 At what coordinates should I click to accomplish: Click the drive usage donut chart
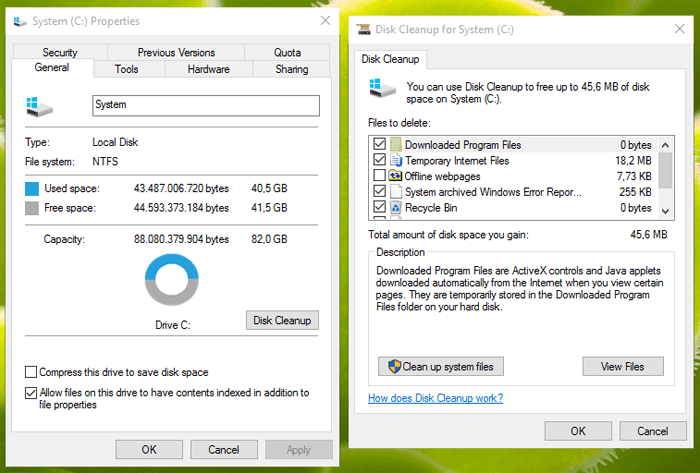[172, 280]
